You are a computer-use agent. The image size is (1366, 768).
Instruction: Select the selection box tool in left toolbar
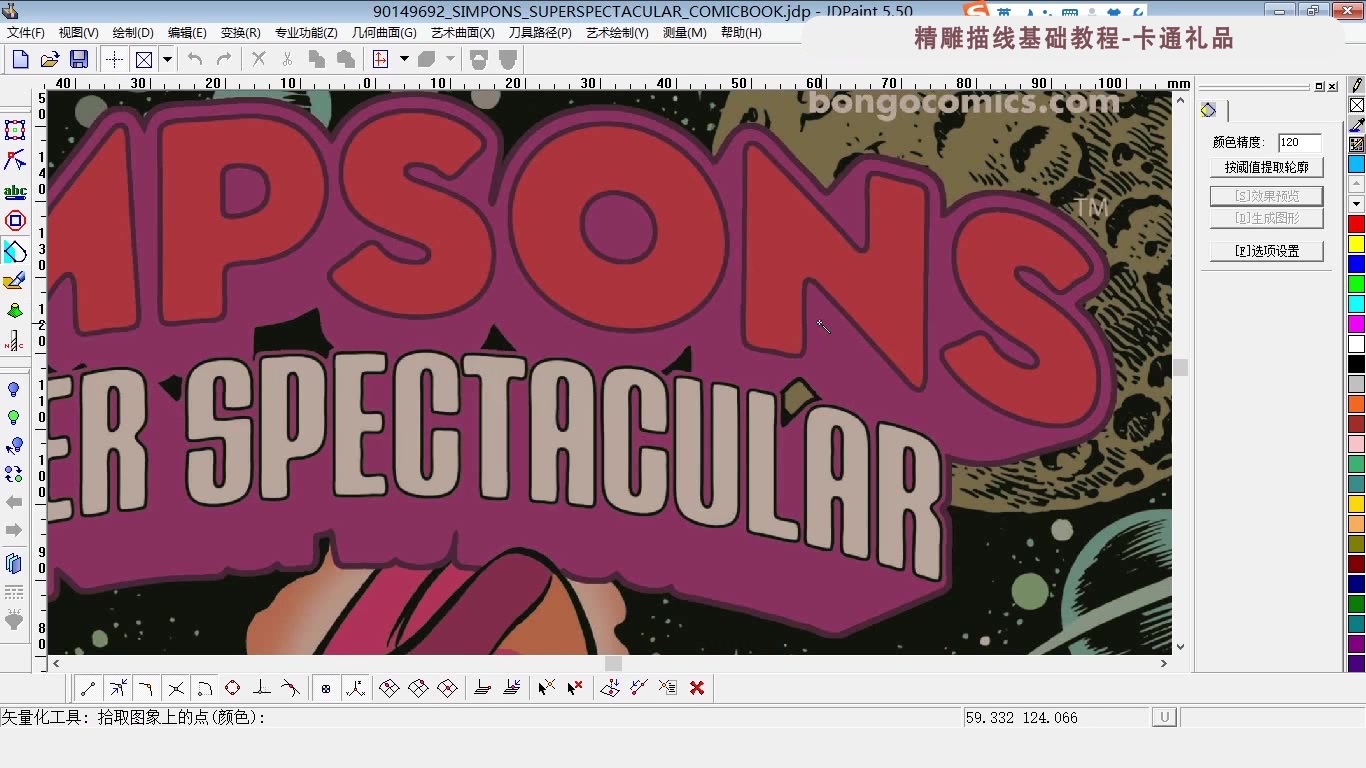click(x=15, y=130)
